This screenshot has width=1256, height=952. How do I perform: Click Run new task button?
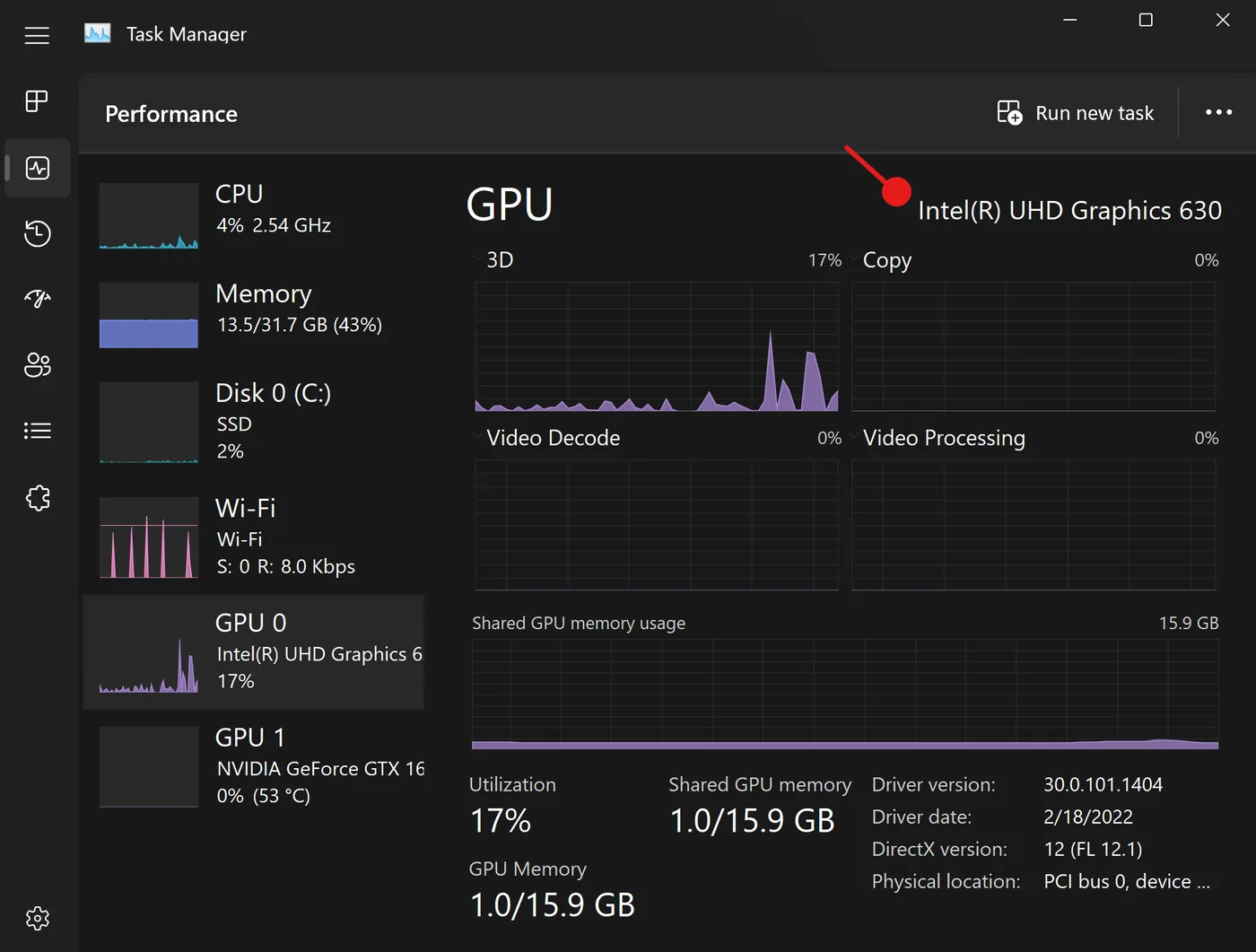click(1076, 113)
